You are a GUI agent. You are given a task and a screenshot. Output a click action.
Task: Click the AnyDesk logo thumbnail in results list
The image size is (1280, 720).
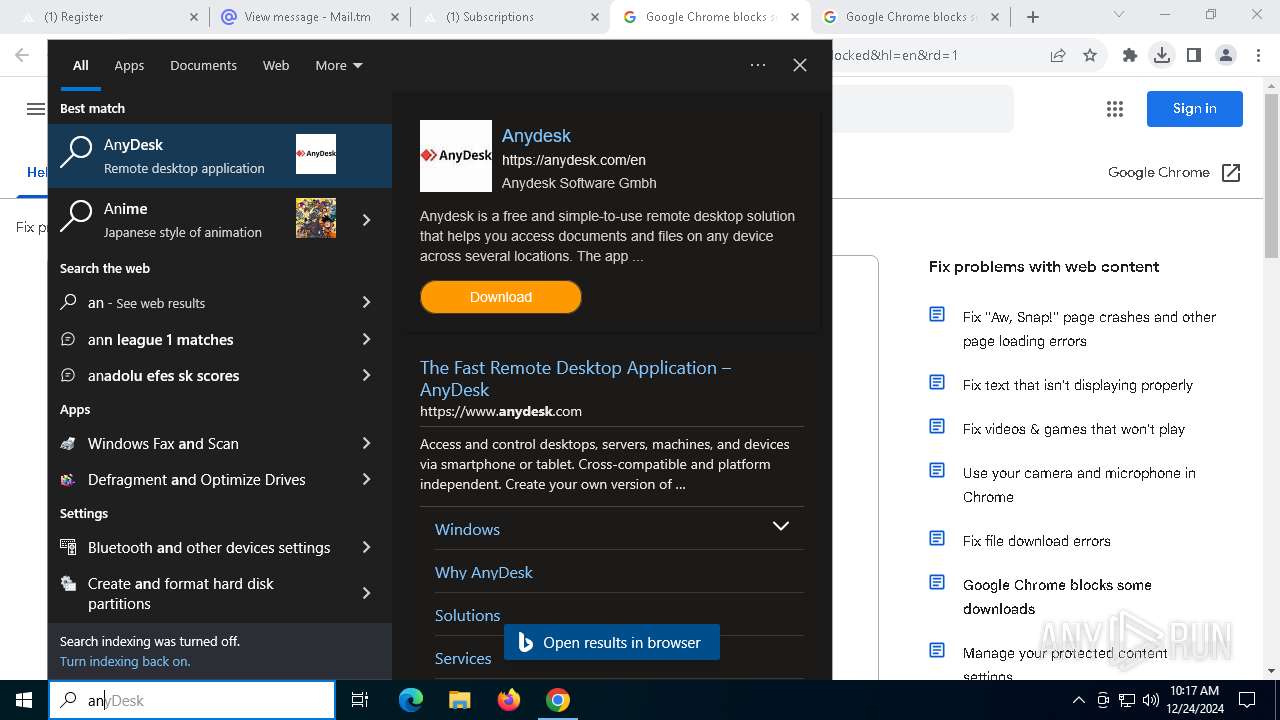[x=316, y=154]
